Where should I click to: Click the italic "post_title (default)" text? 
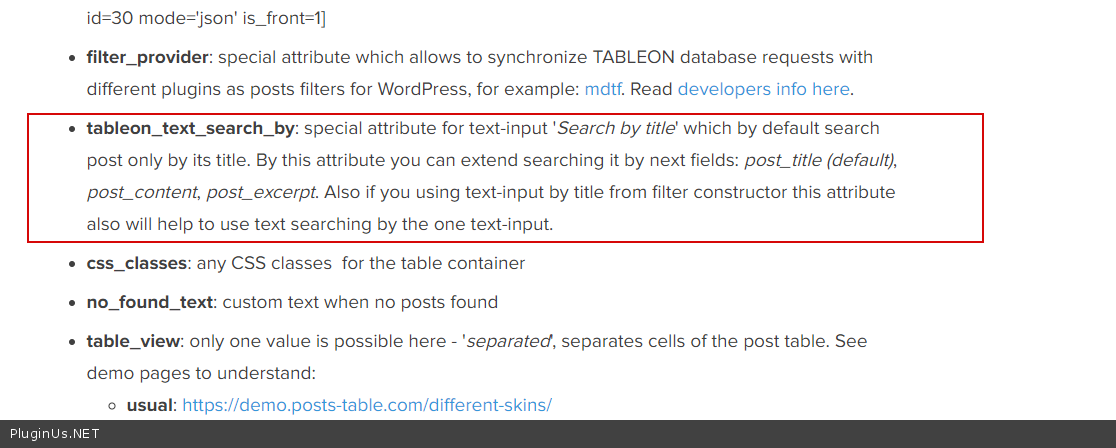[820, 160]
